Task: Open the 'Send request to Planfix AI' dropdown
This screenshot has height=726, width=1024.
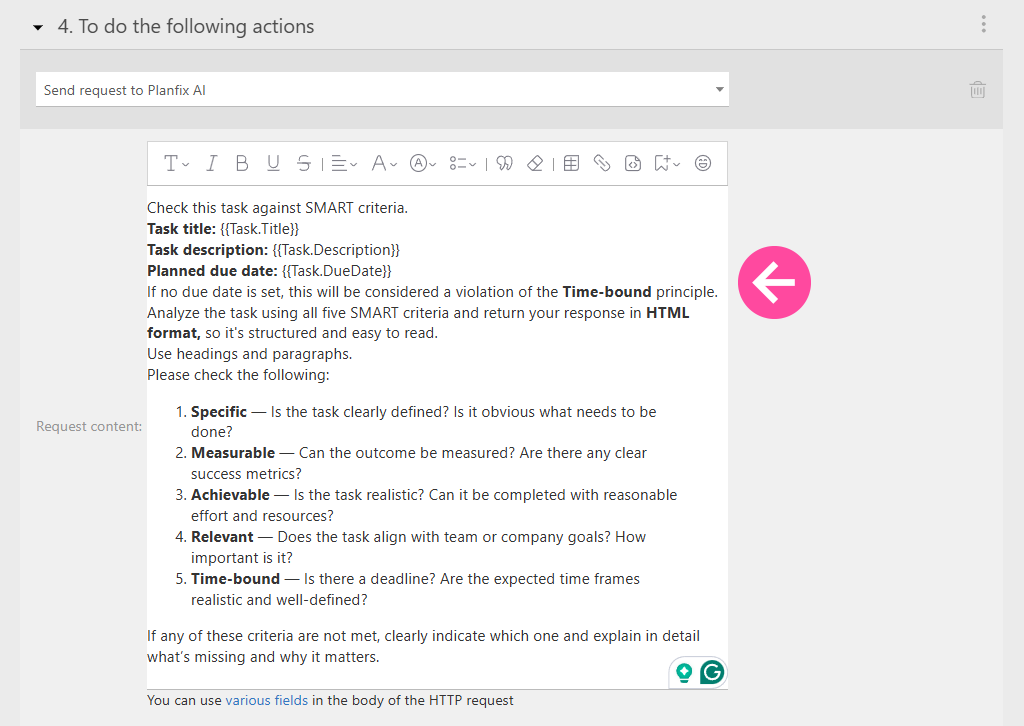Action: (x=382, y=89)
